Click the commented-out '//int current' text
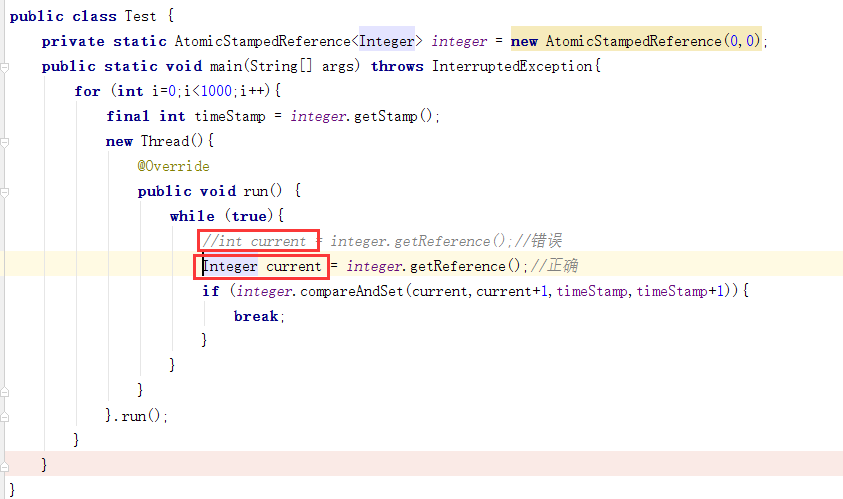843x499 pixels. 254,241
